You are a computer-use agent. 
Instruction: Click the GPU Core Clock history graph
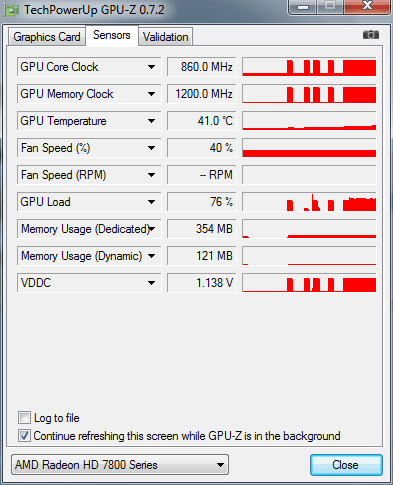309,67
